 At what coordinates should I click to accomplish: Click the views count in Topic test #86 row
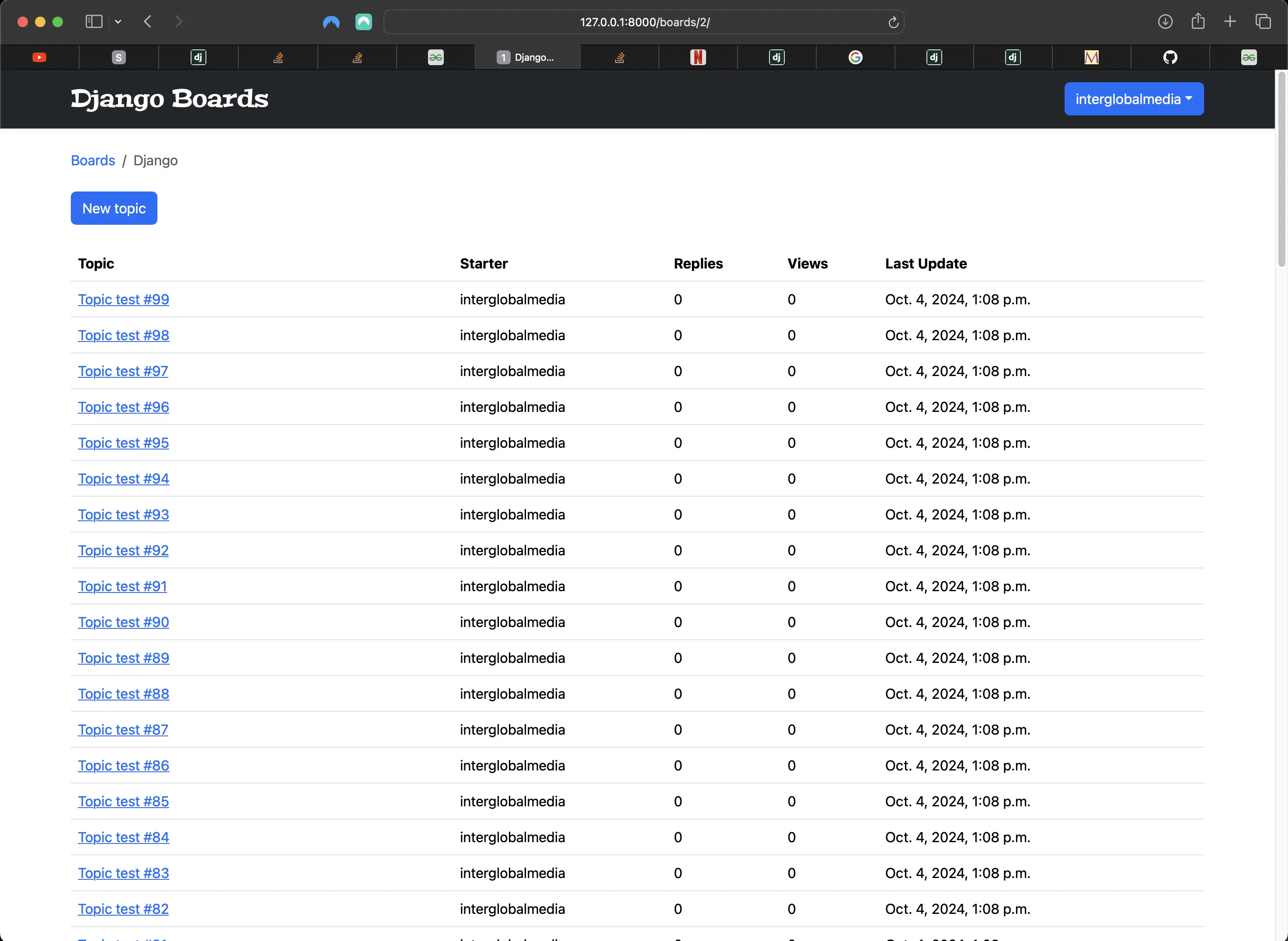tap(791, 766)
